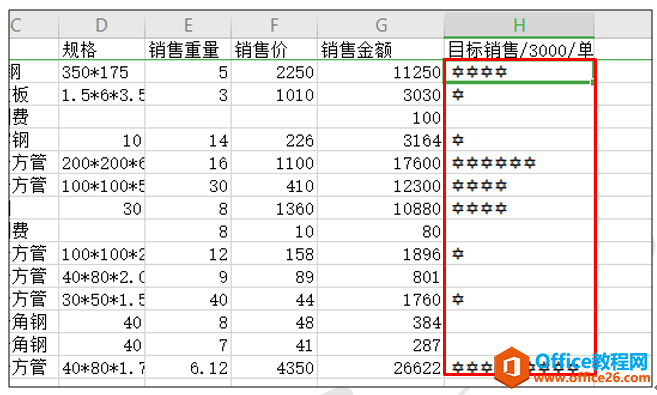Click the 目标销售/3000/单 header cell
The image size is (657, 395).
click(x=519, y=49)
